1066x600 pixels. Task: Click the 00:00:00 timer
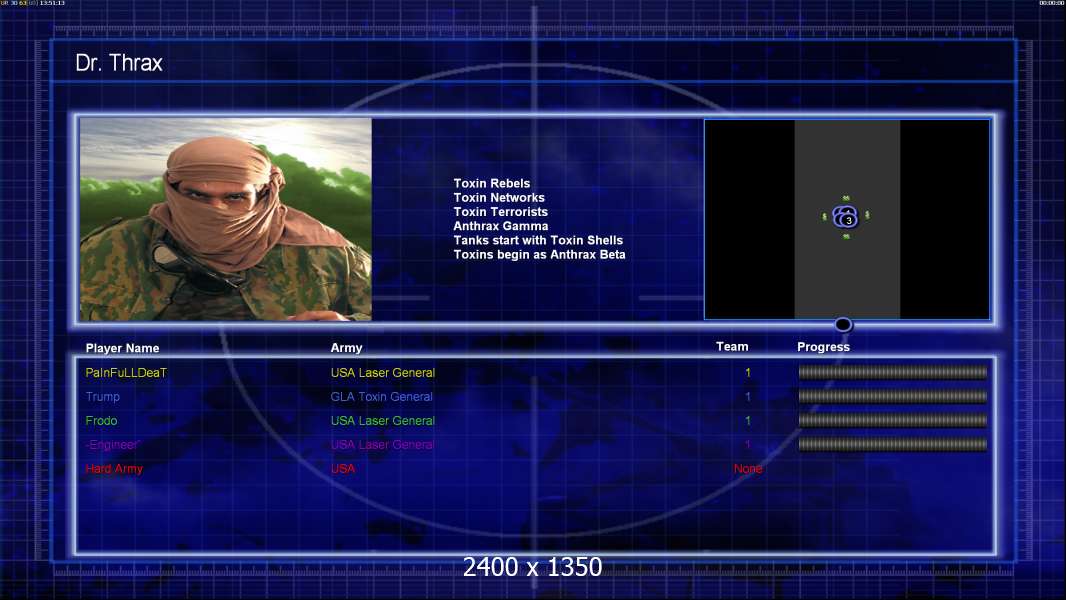click(1052, 3)
